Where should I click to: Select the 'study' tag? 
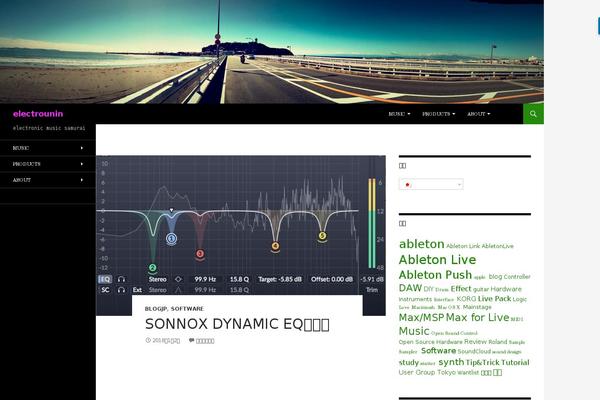[x=409, y=362]
